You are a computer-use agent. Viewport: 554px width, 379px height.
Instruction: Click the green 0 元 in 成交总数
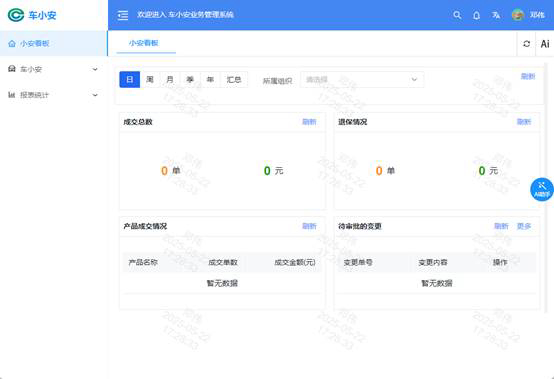tap(273, 171)
